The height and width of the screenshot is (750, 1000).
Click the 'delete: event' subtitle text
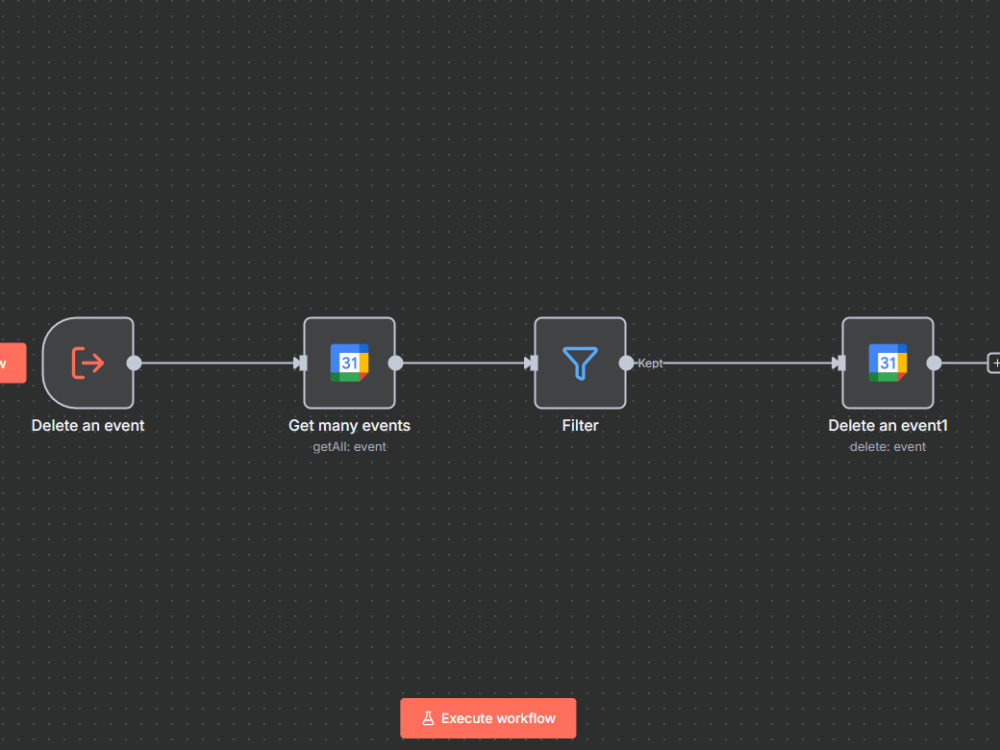[888, 446]
